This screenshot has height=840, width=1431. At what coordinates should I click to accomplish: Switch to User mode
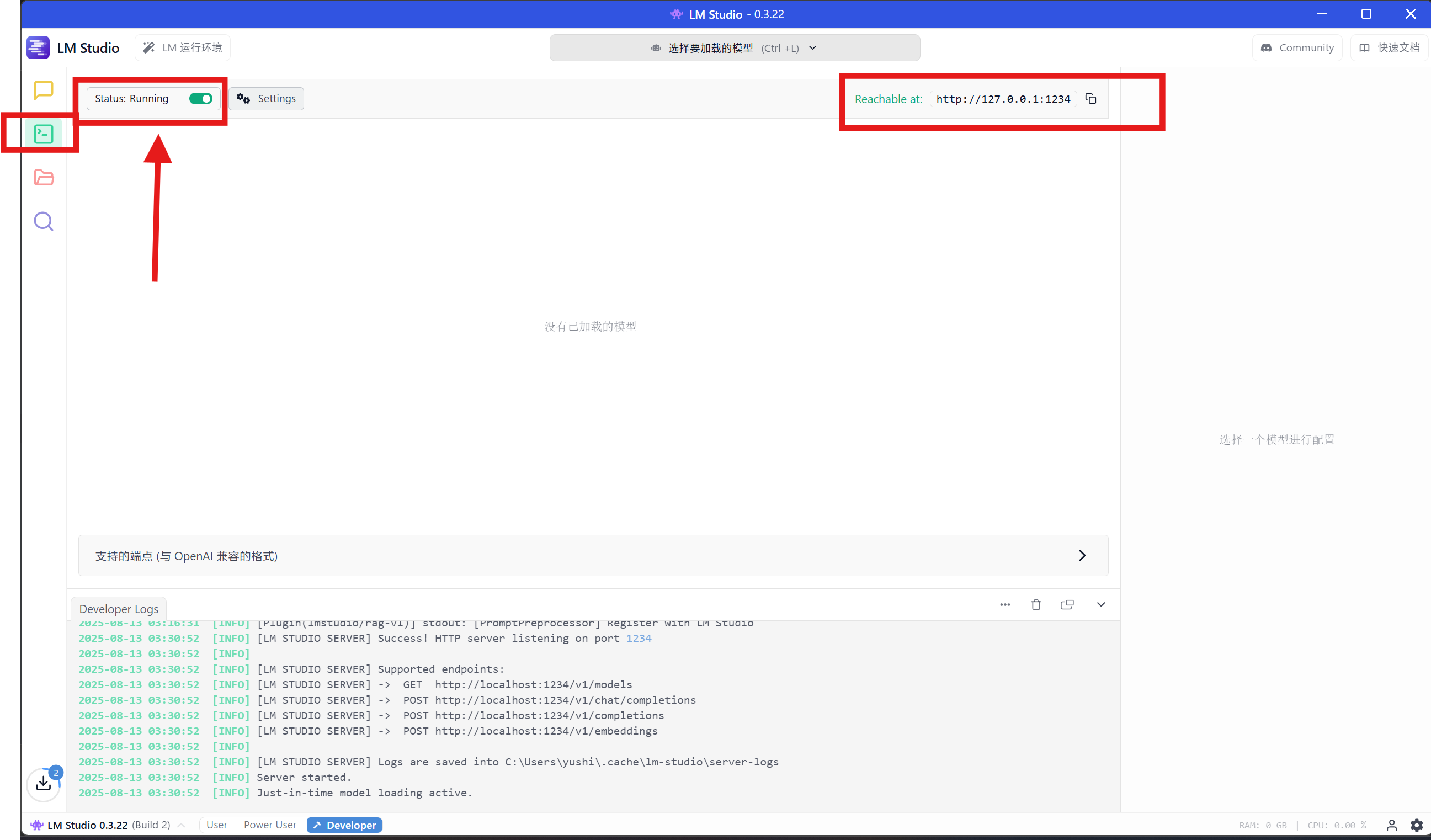(x=216, y=825)
